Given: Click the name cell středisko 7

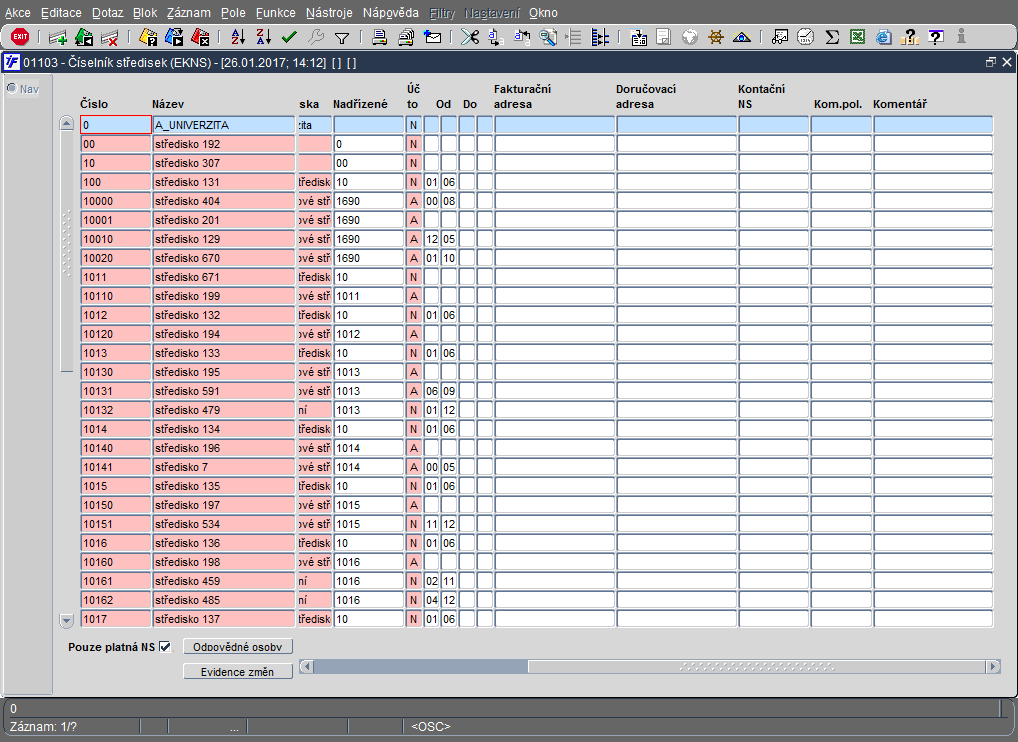Looking at the screenshot, I should [x=223, y=467].
